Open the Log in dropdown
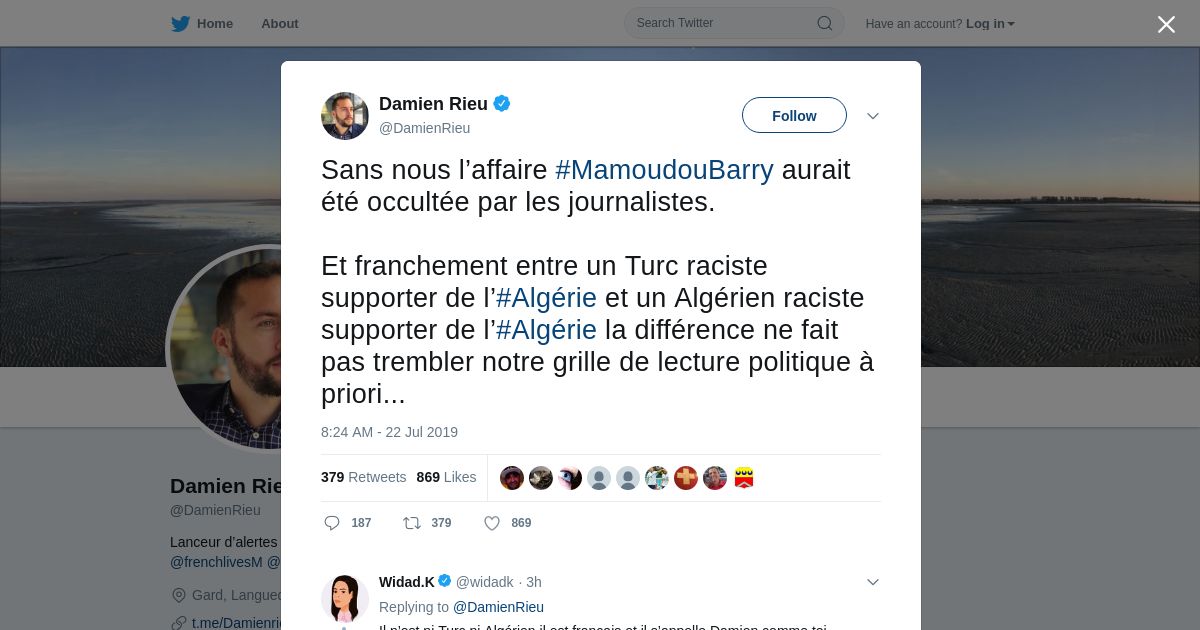The width and height of the screenshot is (1200, 630). [x=990, y=24]
